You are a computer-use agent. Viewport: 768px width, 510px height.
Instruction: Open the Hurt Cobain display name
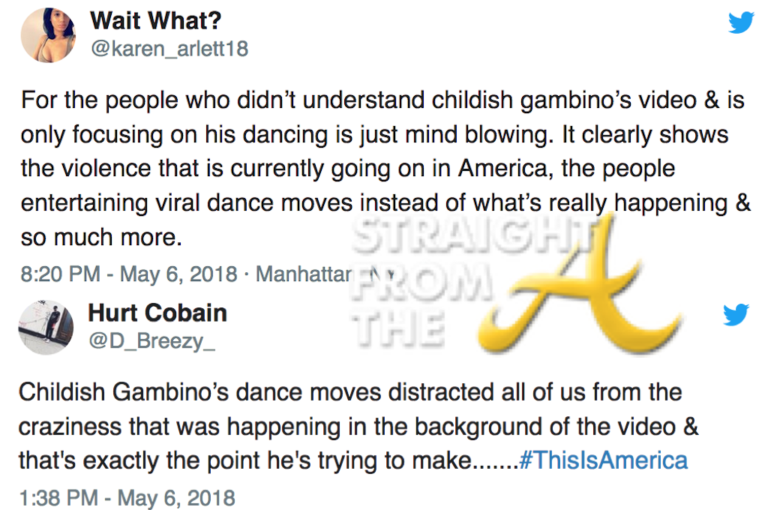pos(158,313)
